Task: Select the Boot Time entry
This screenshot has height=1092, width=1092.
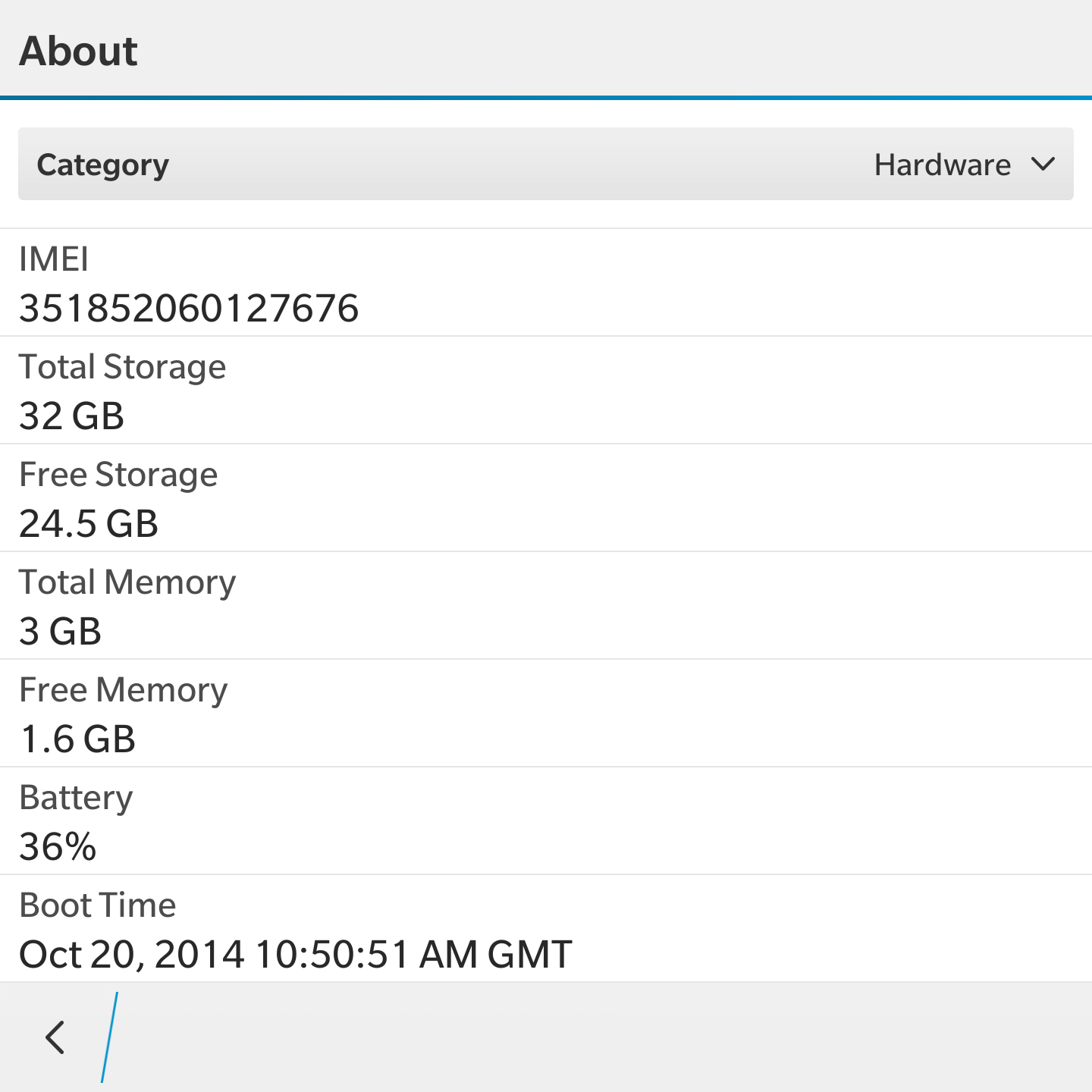Action: click(x=546, y=928)
